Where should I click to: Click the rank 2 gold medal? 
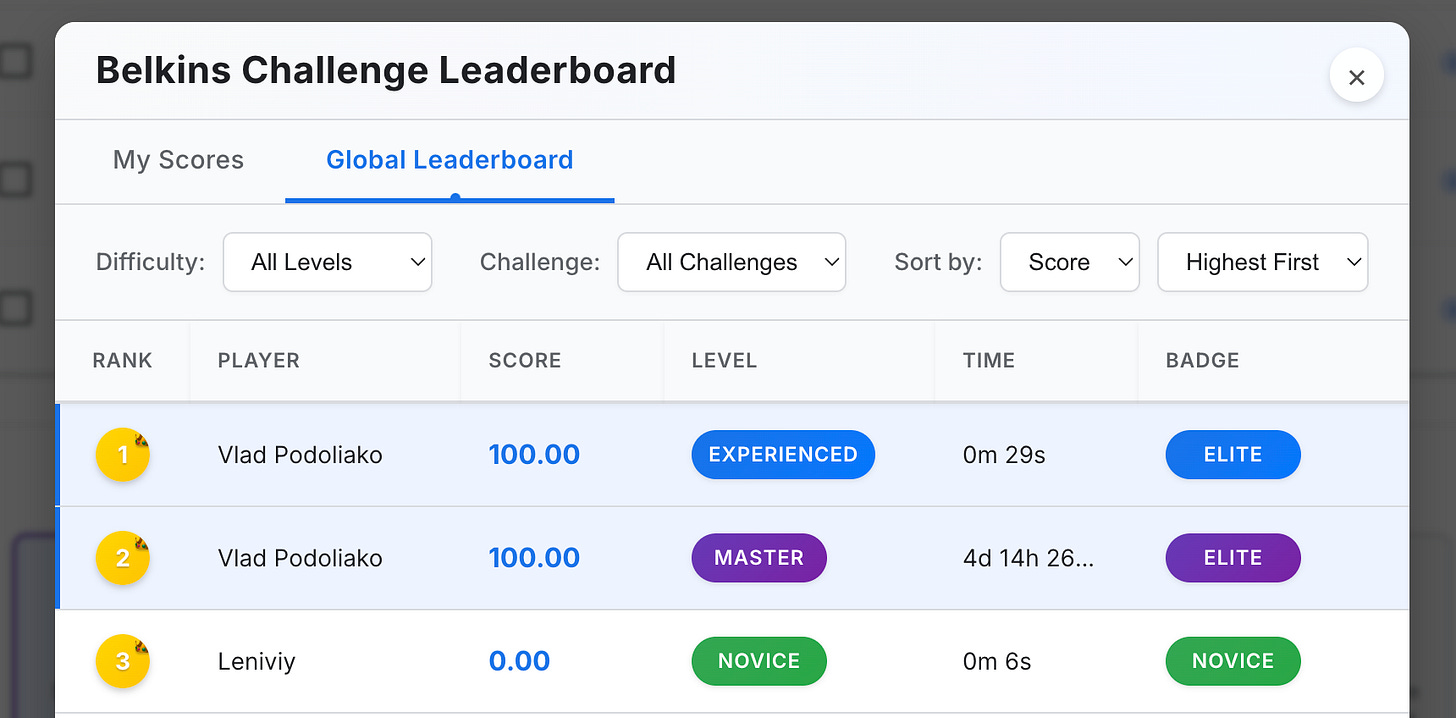pyautogui.click(x=122, y=558)
